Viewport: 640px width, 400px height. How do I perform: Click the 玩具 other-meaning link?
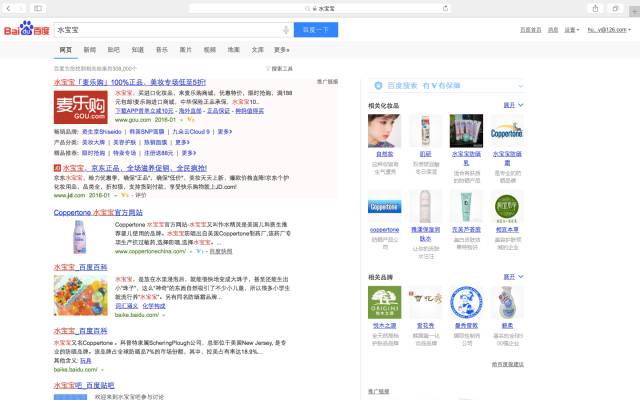click(x=85, y=361)
